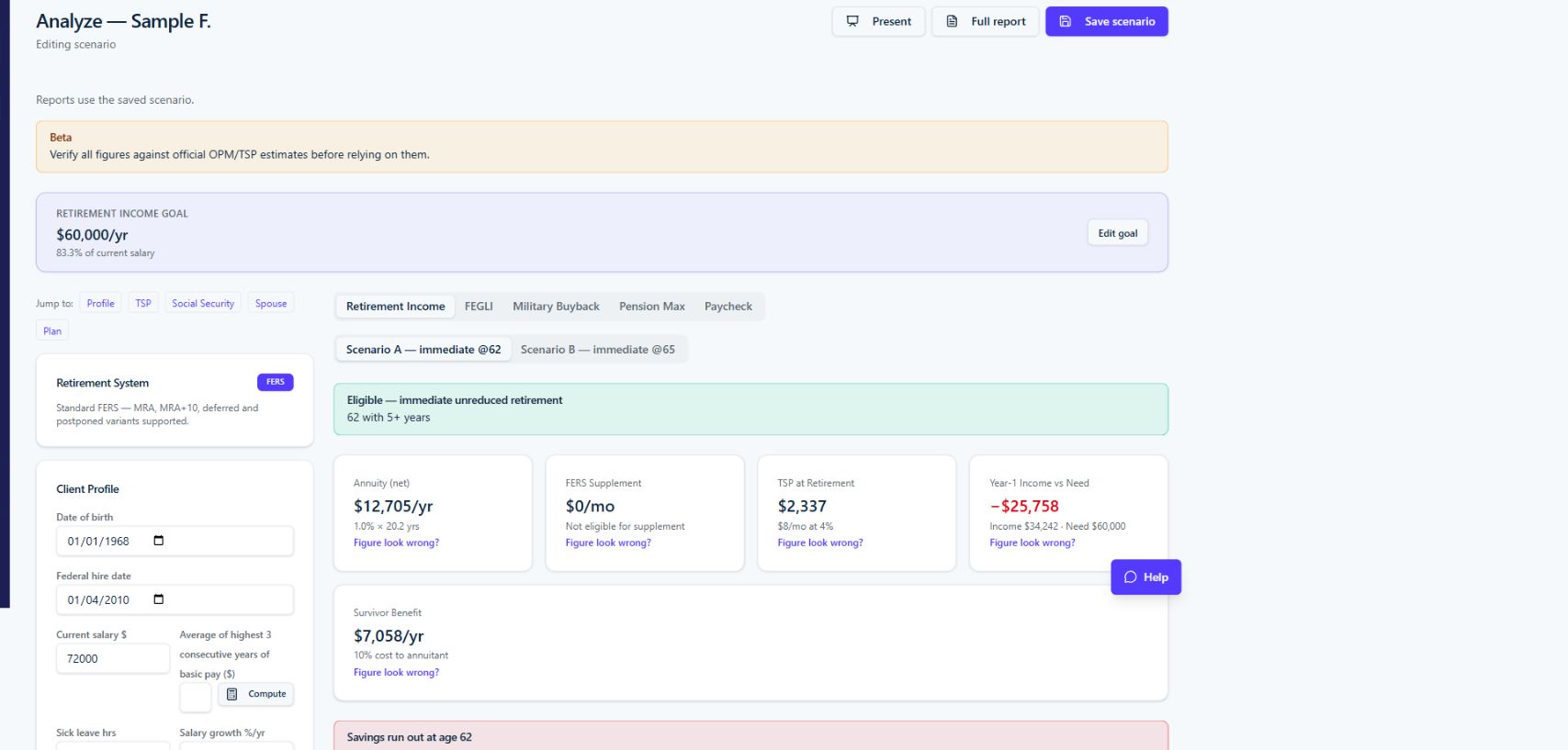Select Scenario B — immediate @65
This screenshot has width=1568, height=750.
598,350
